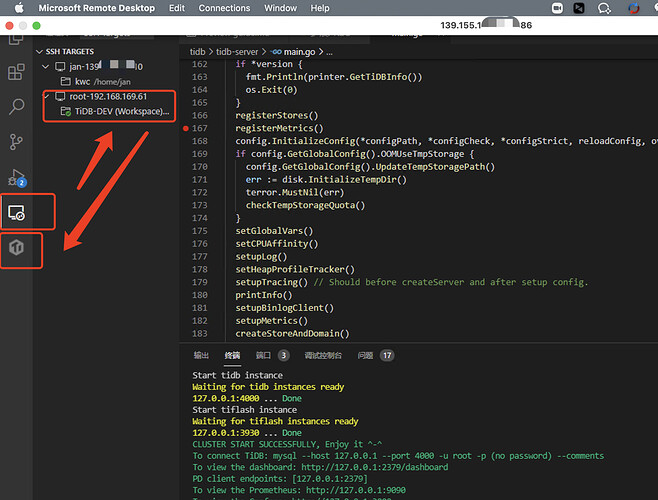Open the Window menu
This screenshot has height=500, width=658.
tap(280, 8)
